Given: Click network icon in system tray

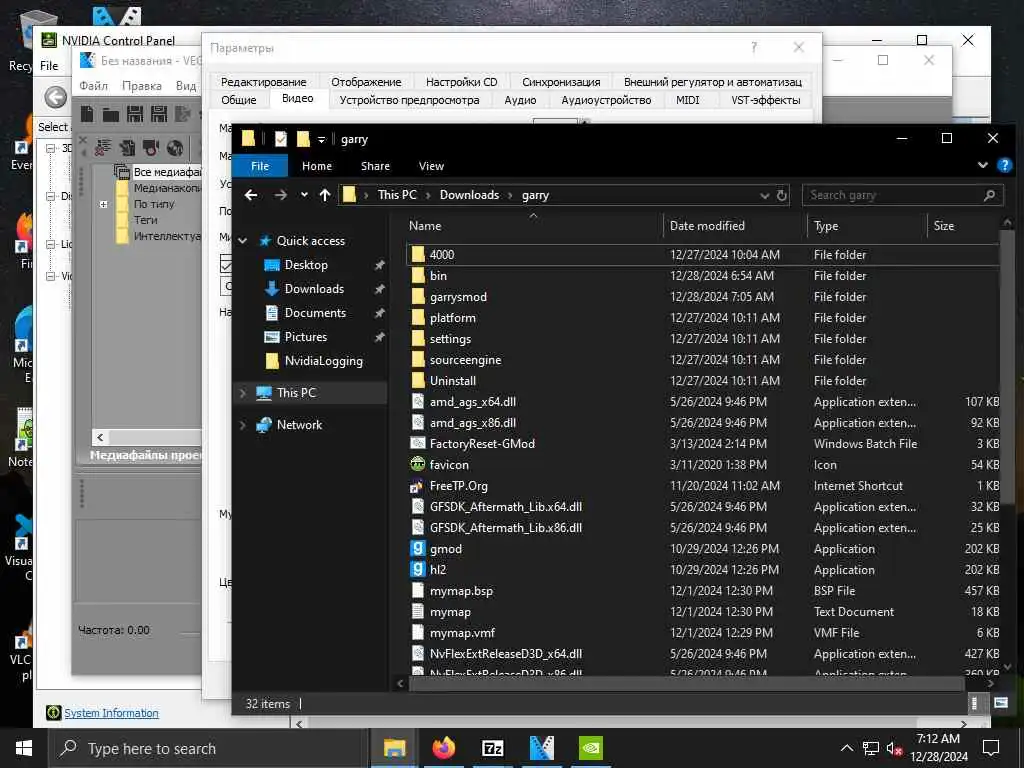Looking at the screenshot, I should (x=871, y=748).
